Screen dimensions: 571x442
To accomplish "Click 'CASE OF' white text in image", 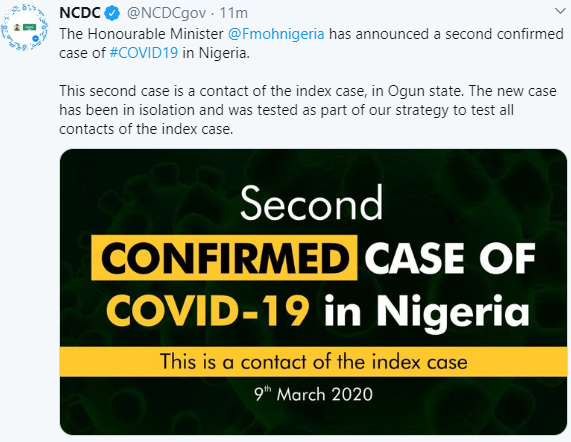I will pos(450,258).
